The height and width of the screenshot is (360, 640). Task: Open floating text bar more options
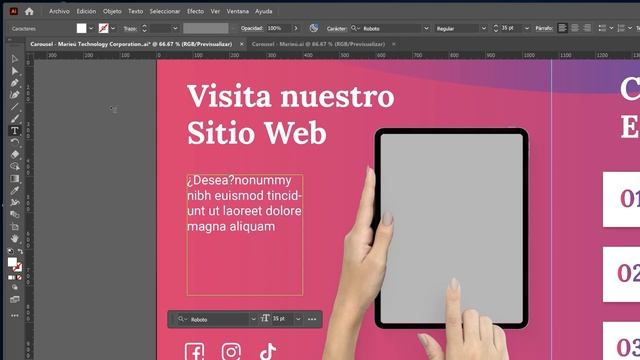tap(312, 319)
